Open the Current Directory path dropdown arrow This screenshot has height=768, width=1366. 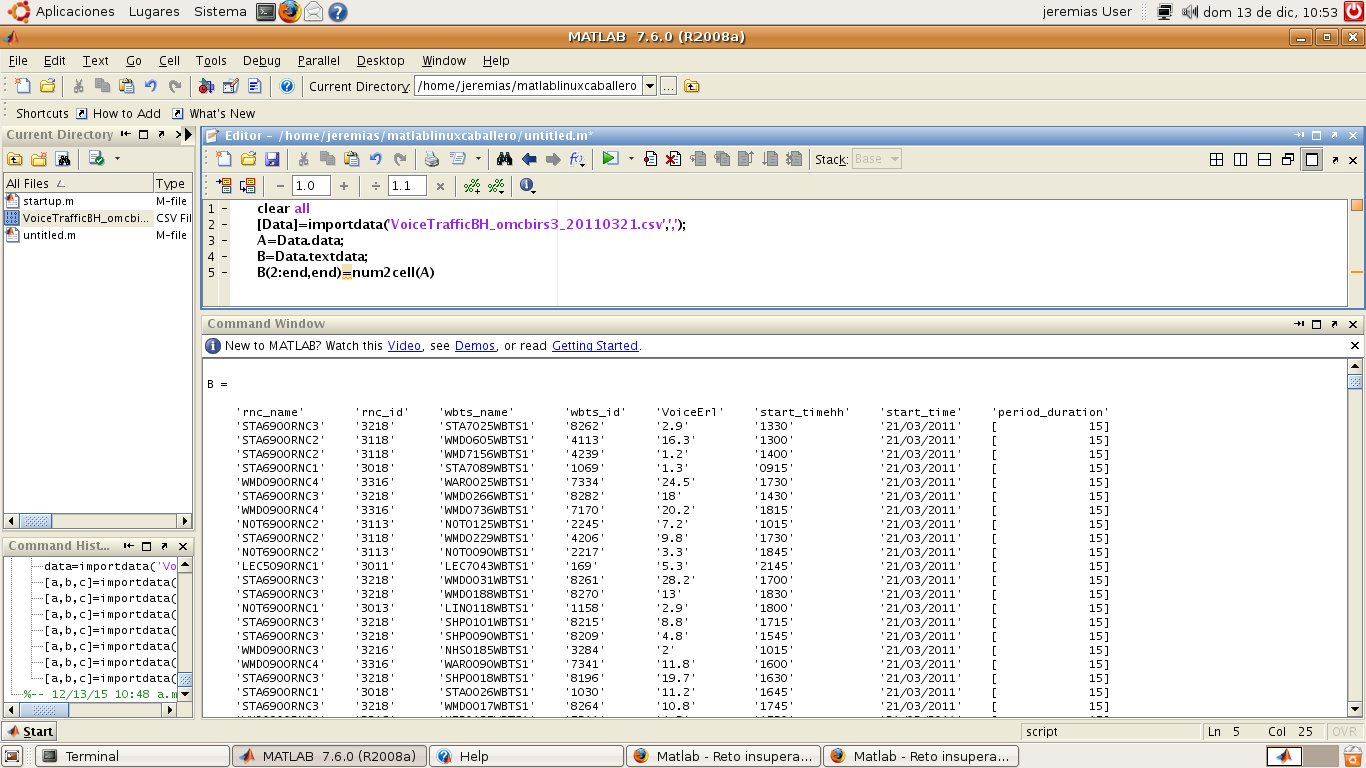click(x=649, y=86)
